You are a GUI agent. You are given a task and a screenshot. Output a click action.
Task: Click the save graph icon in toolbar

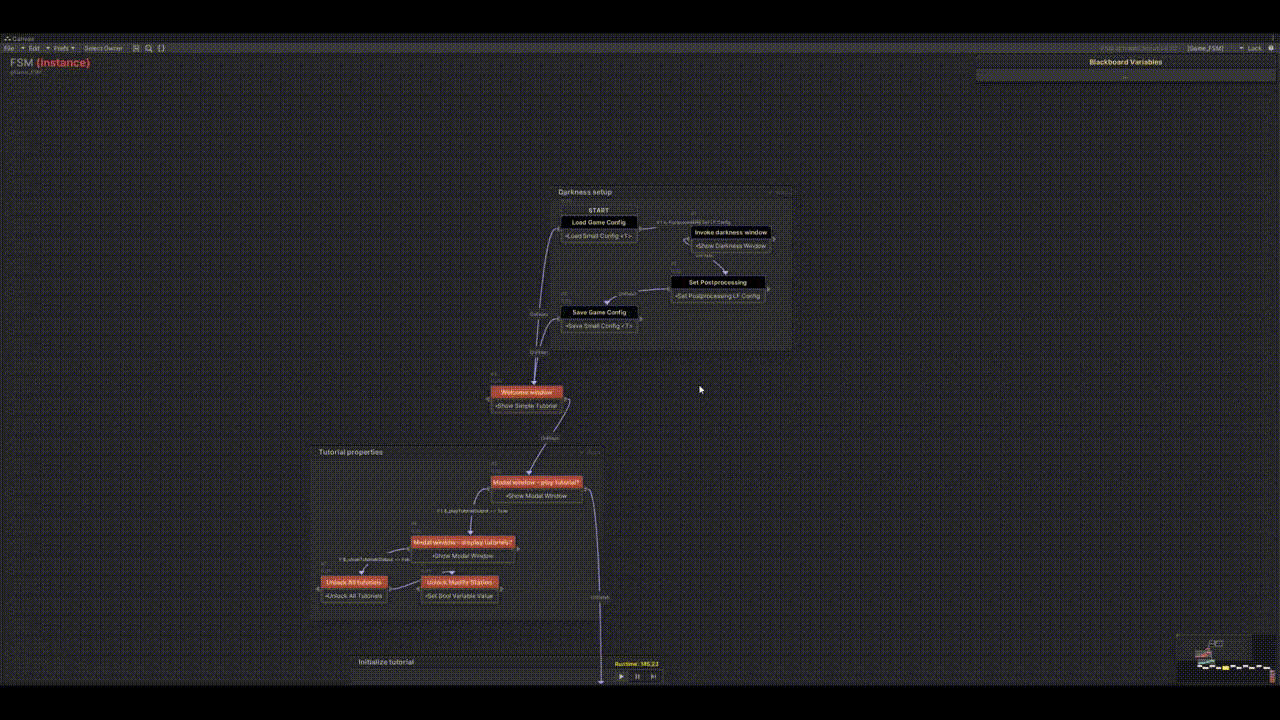(x=136, y=48)
